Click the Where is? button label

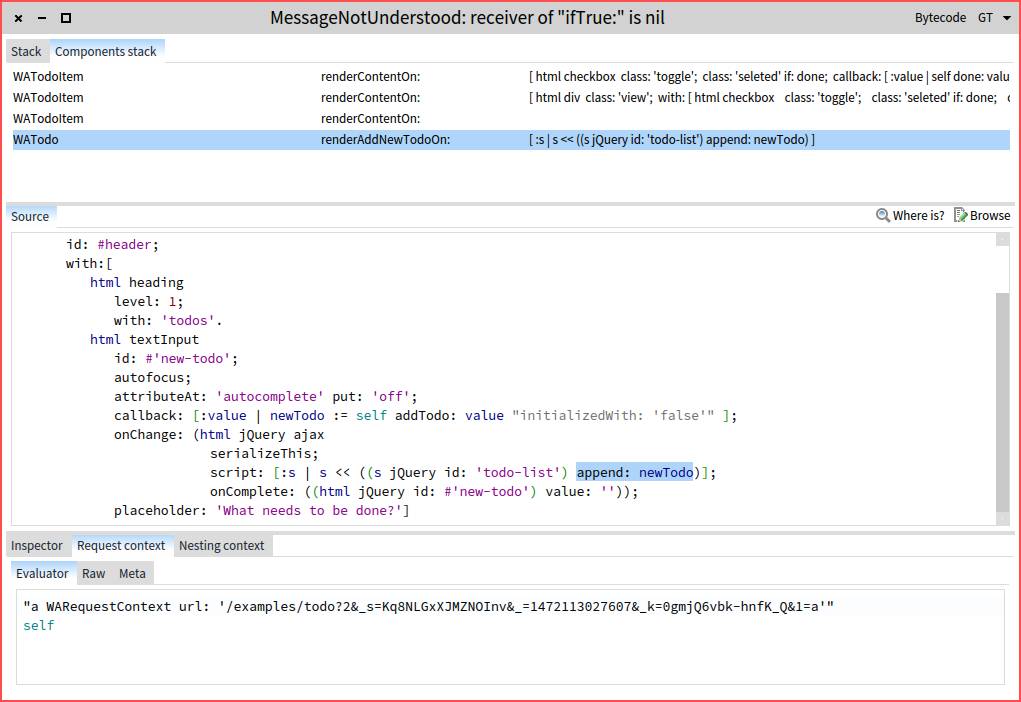(918, 216)
